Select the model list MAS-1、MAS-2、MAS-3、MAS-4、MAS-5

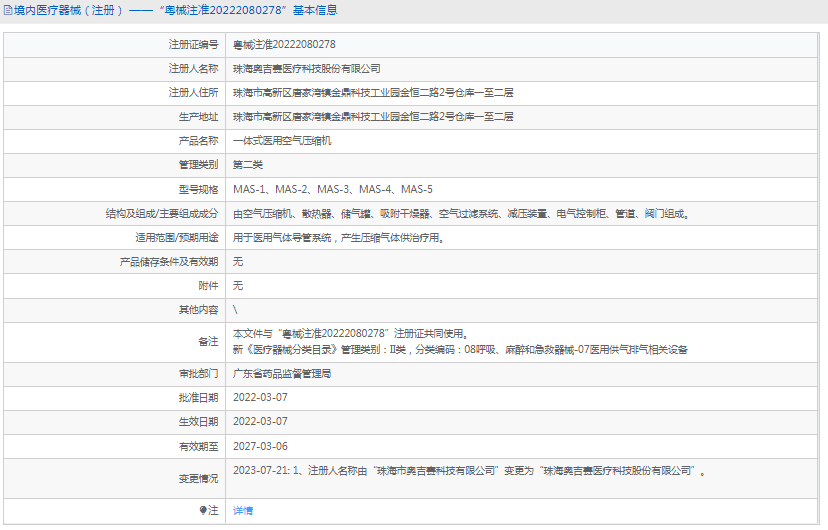(333, 189)
